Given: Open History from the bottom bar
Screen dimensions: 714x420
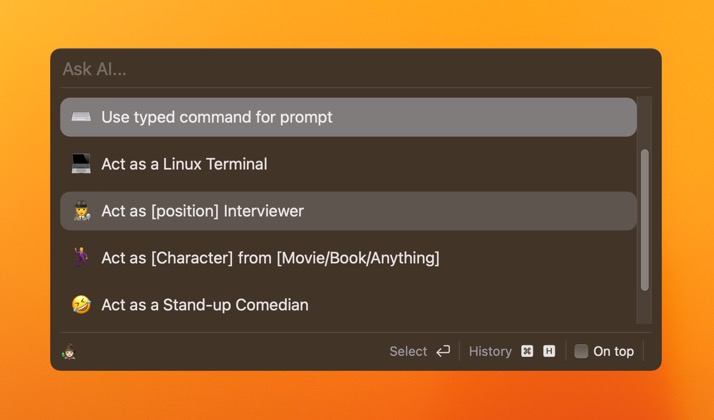Looking at the screenshot, I should coord(490,352).
